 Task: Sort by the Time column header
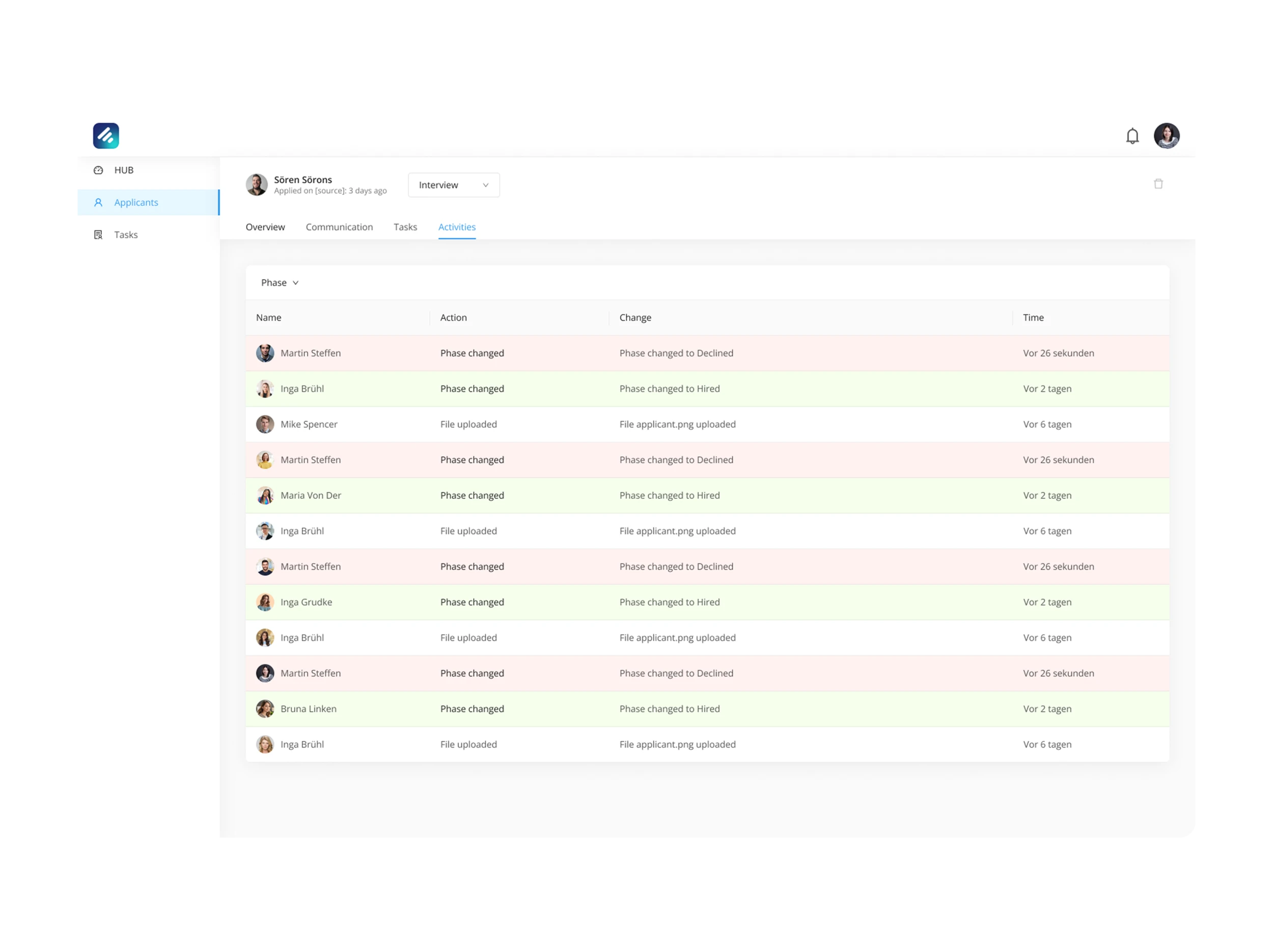click(1033, 318)
